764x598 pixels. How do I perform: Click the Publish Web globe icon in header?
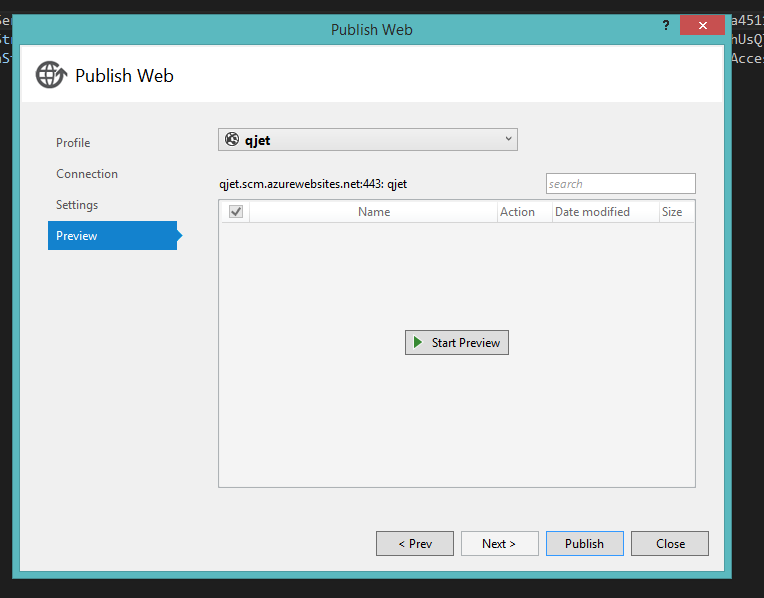tap(50, 75)
